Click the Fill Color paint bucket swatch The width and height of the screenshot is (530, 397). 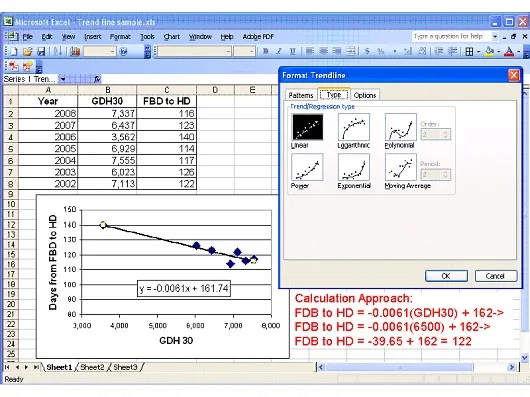pos(489,52)
